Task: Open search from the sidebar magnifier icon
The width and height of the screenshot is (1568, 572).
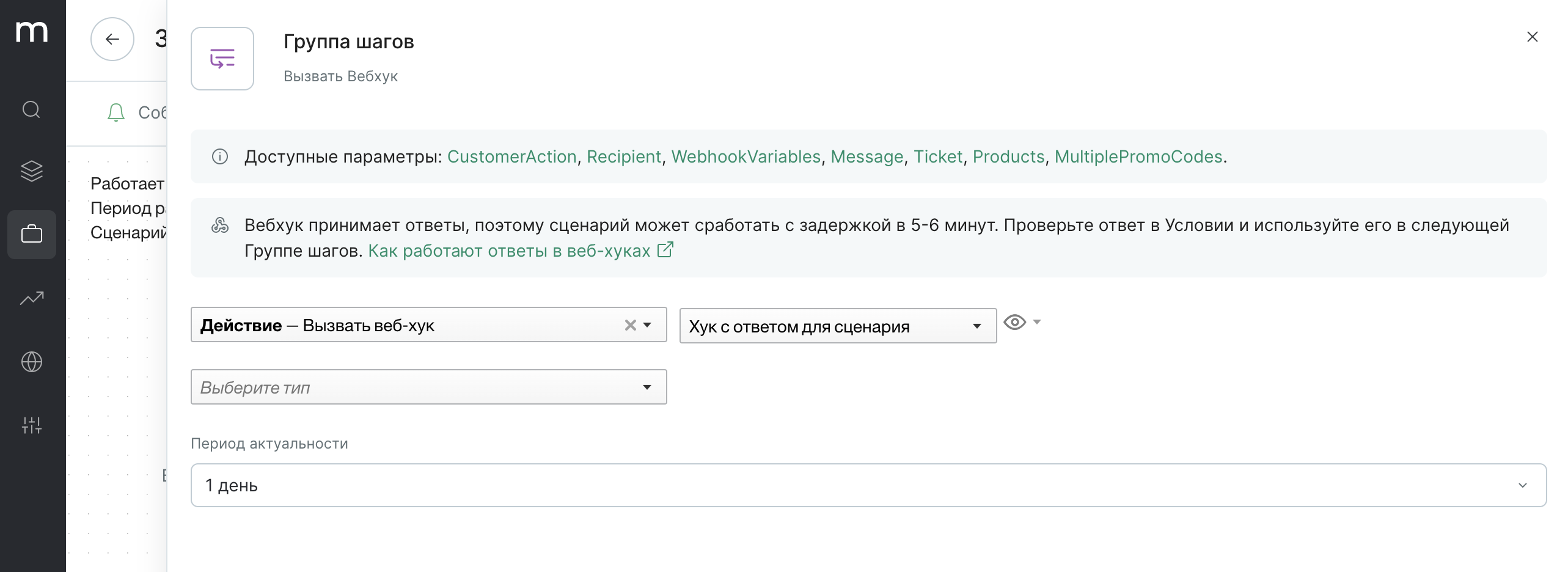Action: tap(32, 110)
